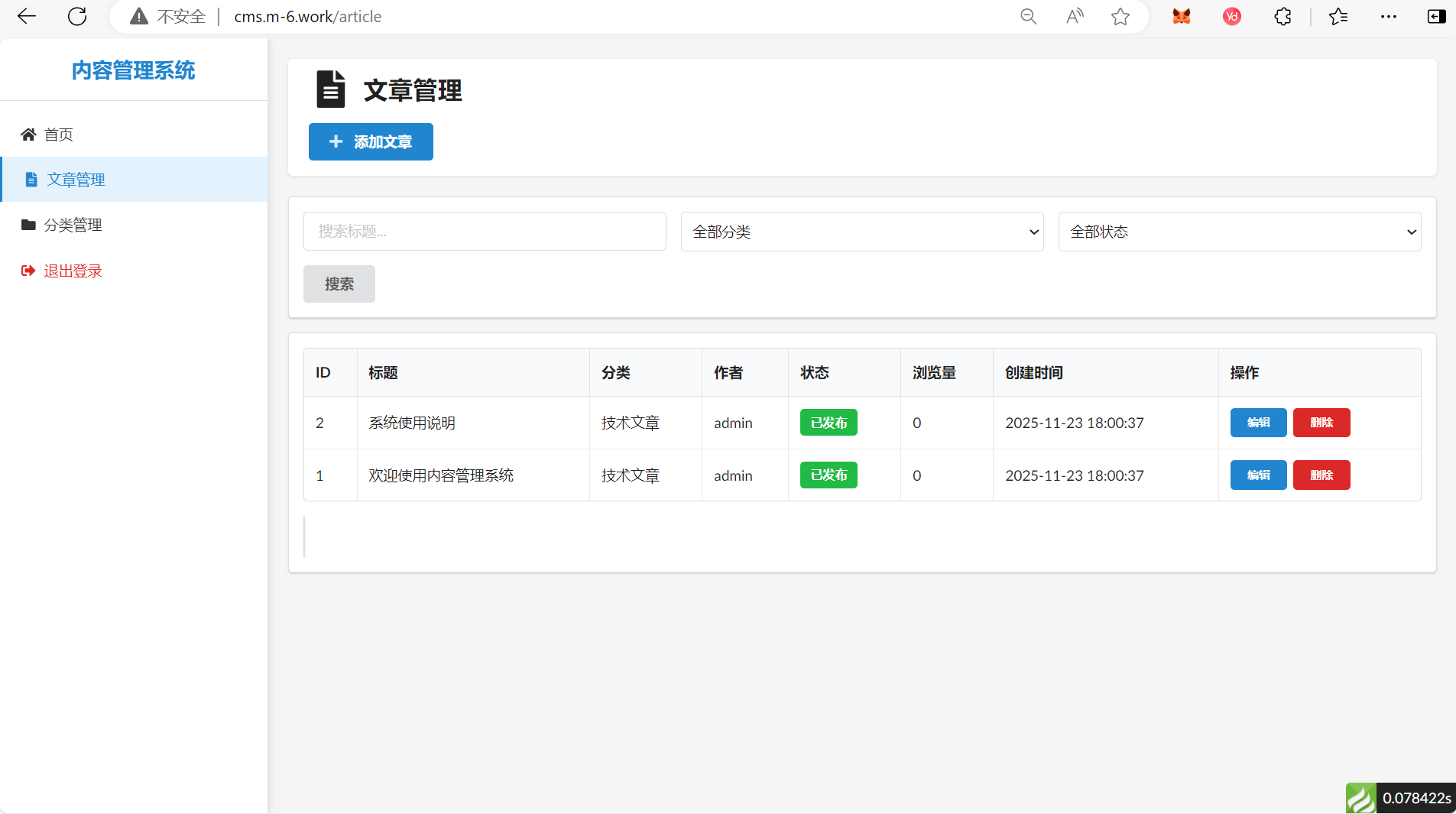Click the 添加文章 button
The width and height of the screenshot is (1456, 814).
371,141
